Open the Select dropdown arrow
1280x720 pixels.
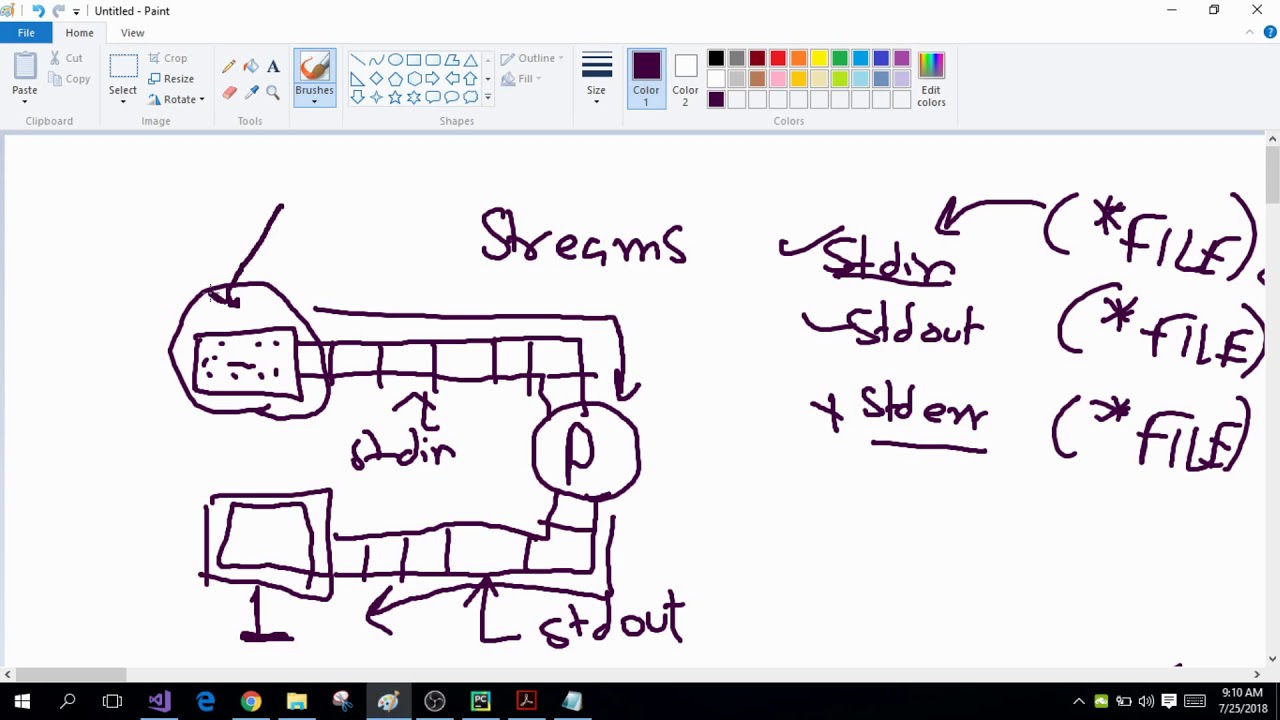click(x=123, y=101)
